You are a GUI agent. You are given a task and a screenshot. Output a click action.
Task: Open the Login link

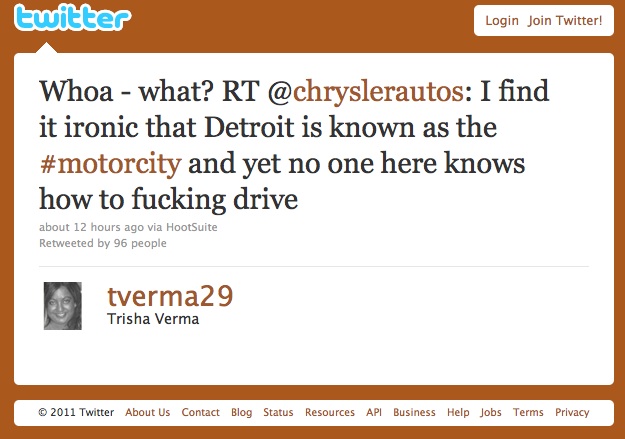[x=502, y=20]
